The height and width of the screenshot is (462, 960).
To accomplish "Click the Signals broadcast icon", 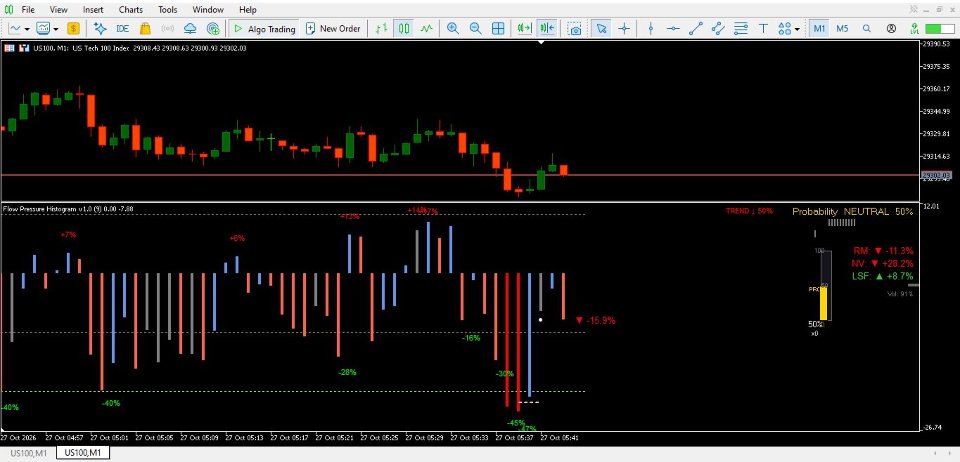I will click(x=168, y=28).
